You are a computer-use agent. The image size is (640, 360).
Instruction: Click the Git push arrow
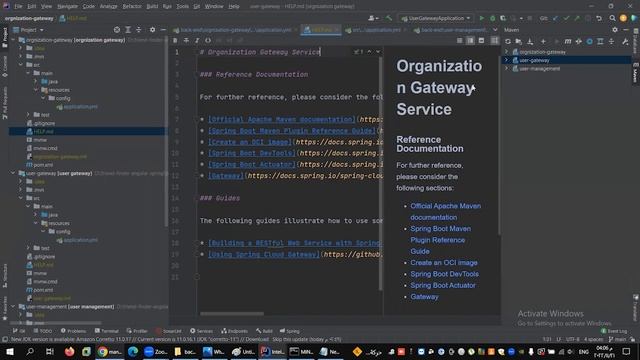[577, 18]
